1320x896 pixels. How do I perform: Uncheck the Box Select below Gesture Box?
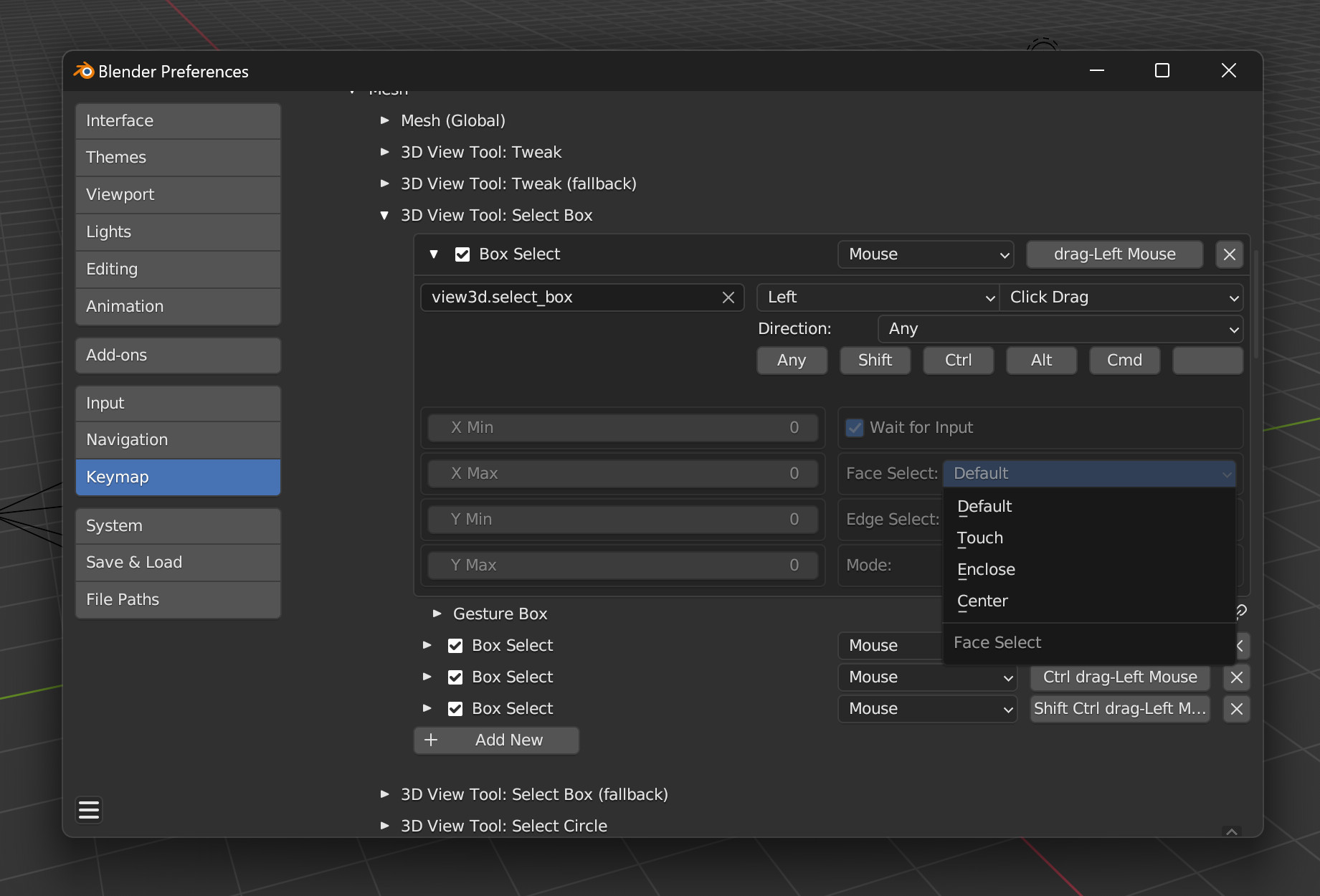coord(455,646)
